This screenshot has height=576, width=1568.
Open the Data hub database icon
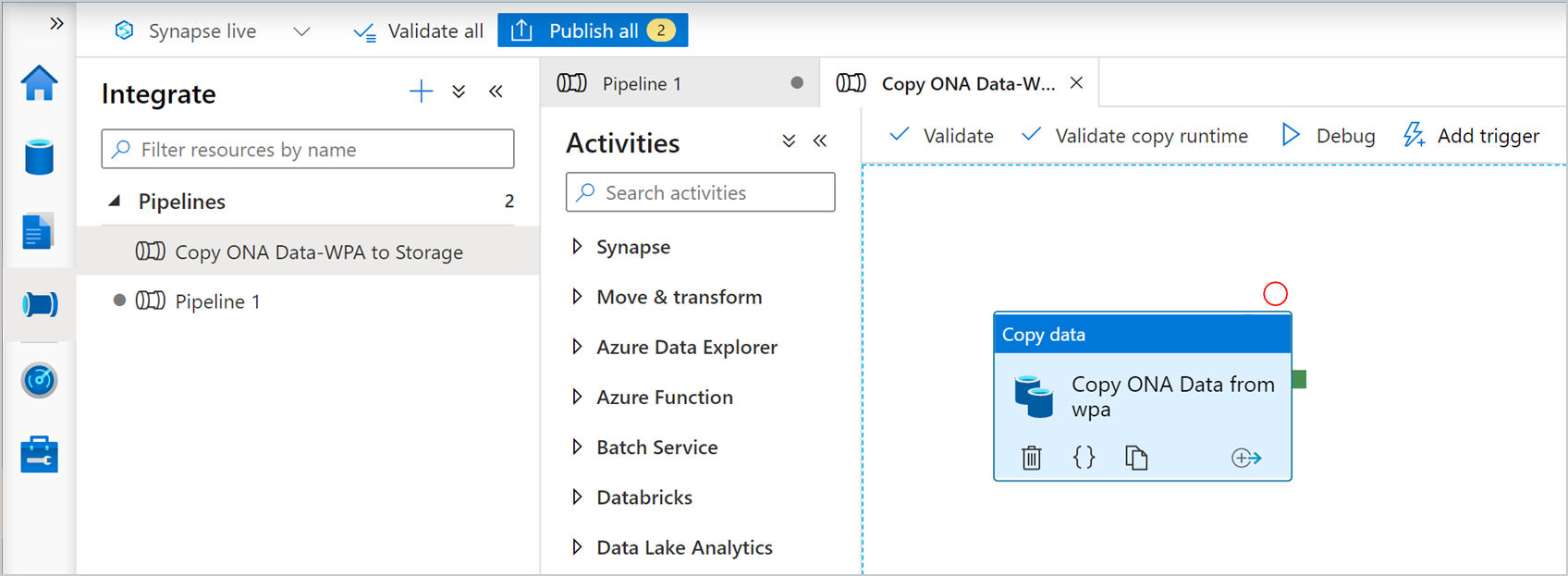click(x=39, y=157)
